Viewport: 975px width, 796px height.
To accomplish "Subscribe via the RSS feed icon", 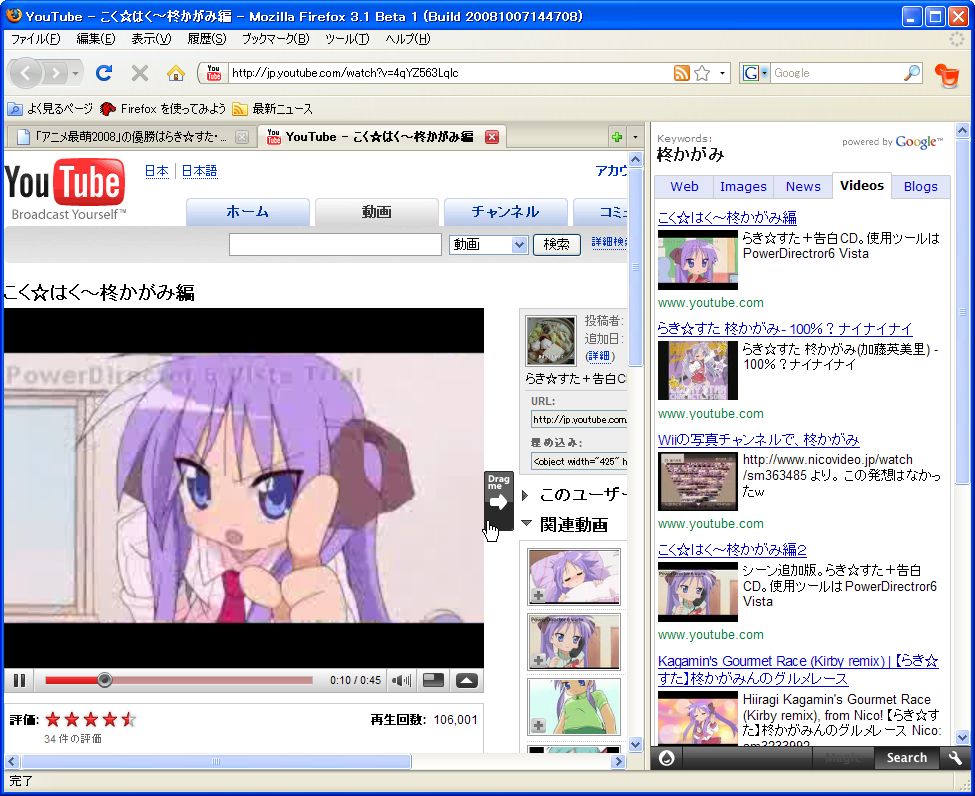I will [x=682, y=73].
